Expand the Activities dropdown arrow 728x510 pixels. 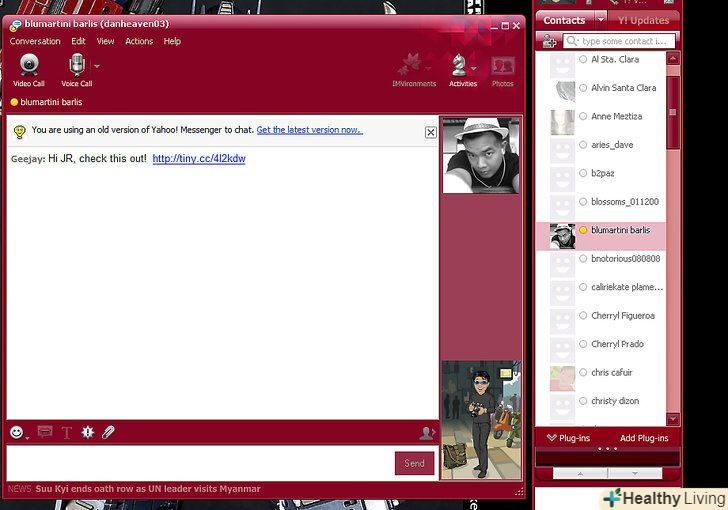point(474,68)
